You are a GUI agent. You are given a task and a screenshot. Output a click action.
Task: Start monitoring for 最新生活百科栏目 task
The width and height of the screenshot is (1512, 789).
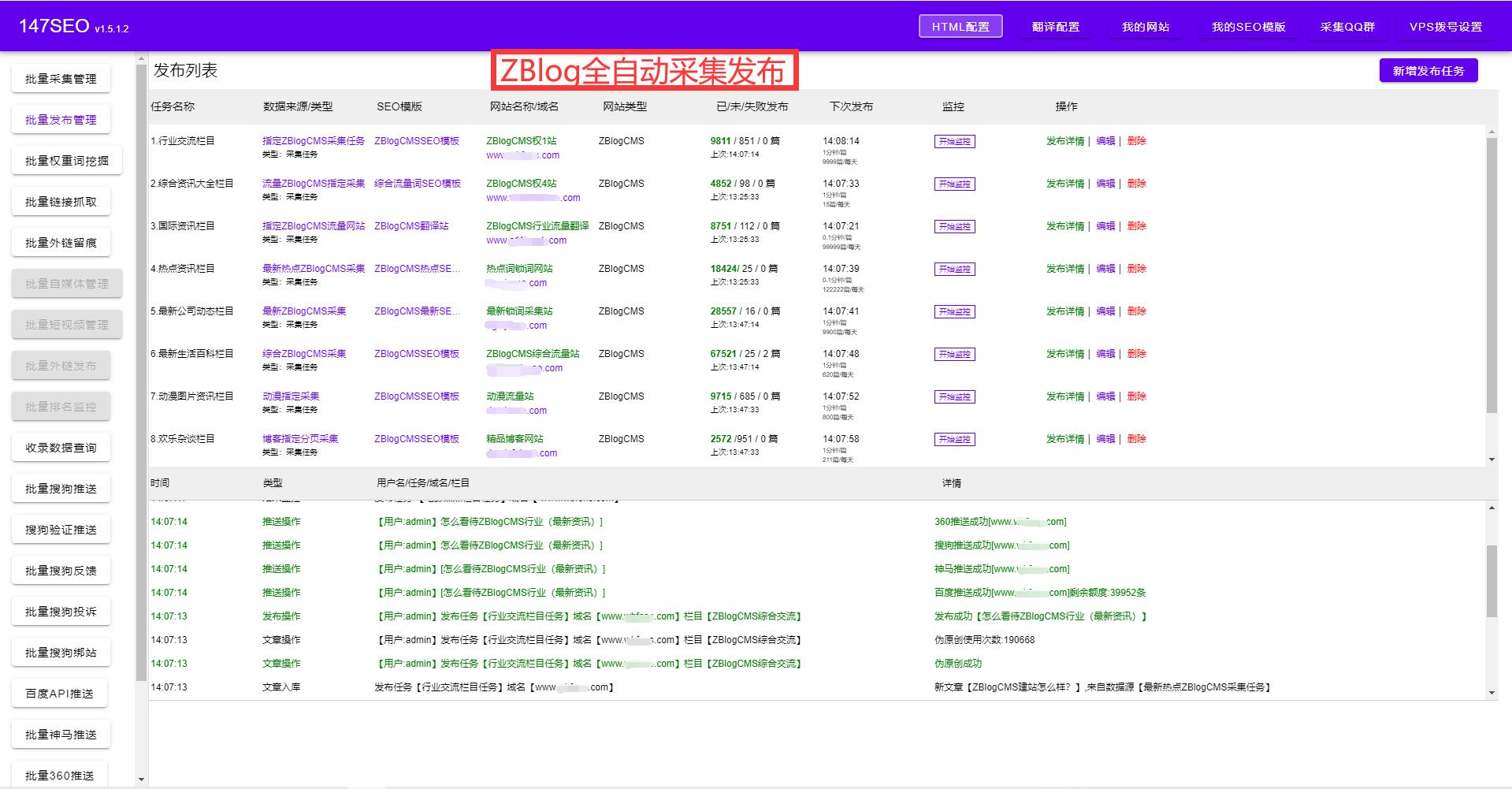[x=954, y=355]
